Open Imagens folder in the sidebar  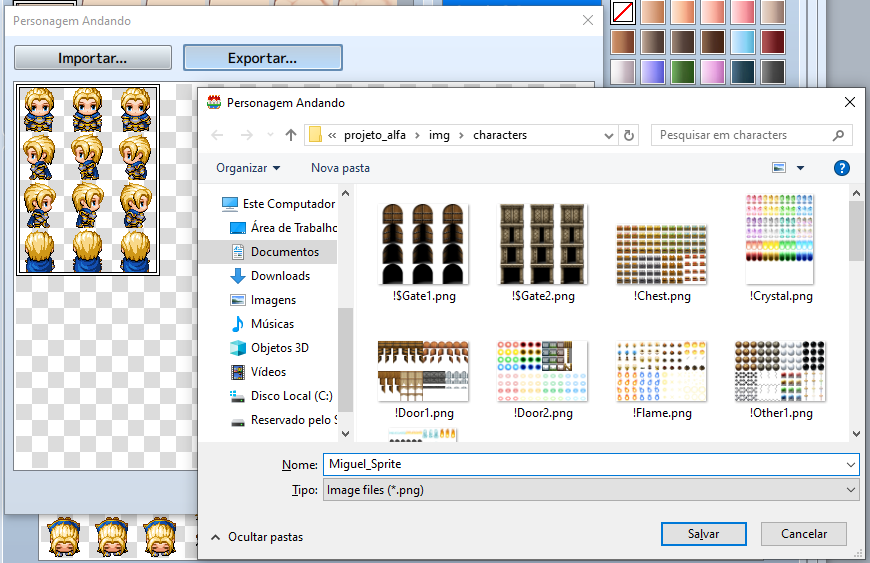tap(263, 300)
